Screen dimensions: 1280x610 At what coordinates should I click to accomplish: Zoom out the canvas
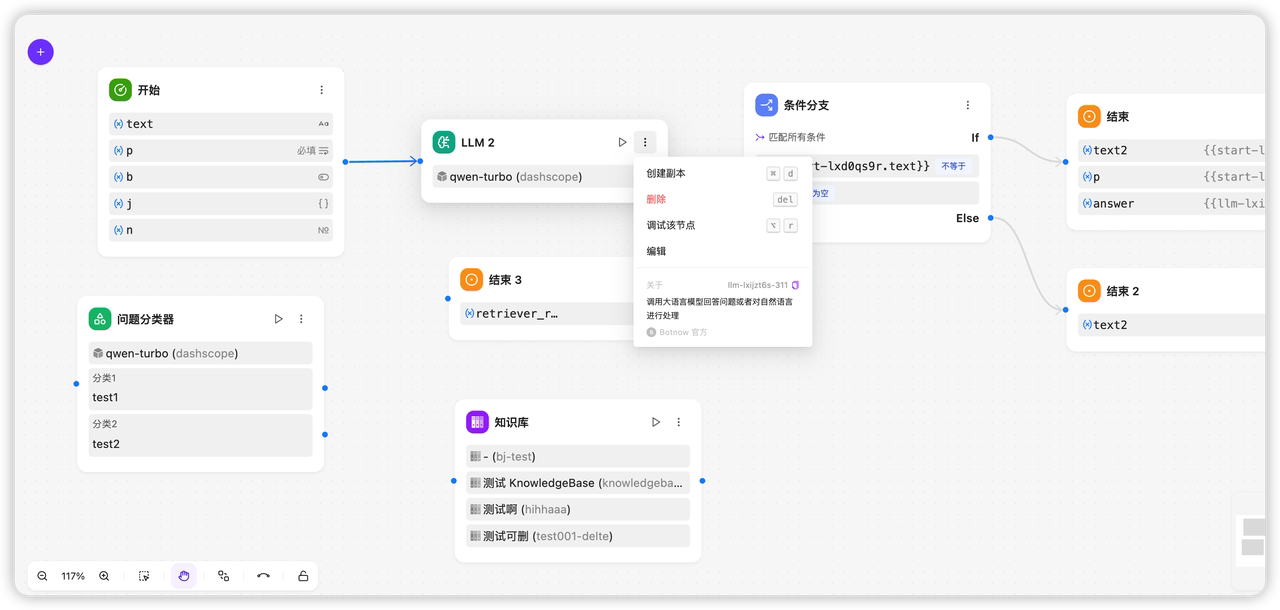(x=42, y=576)
